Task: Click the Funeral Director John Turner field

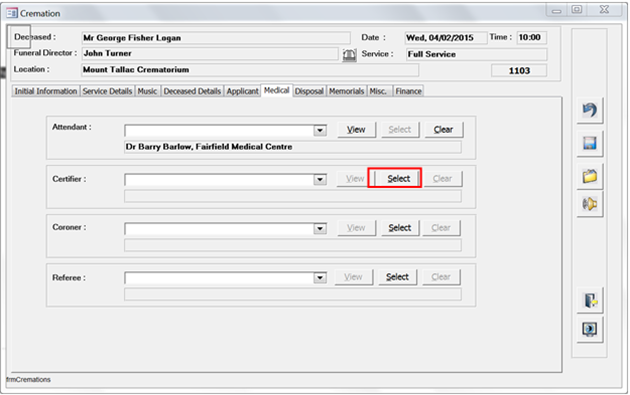Action: 210,53
